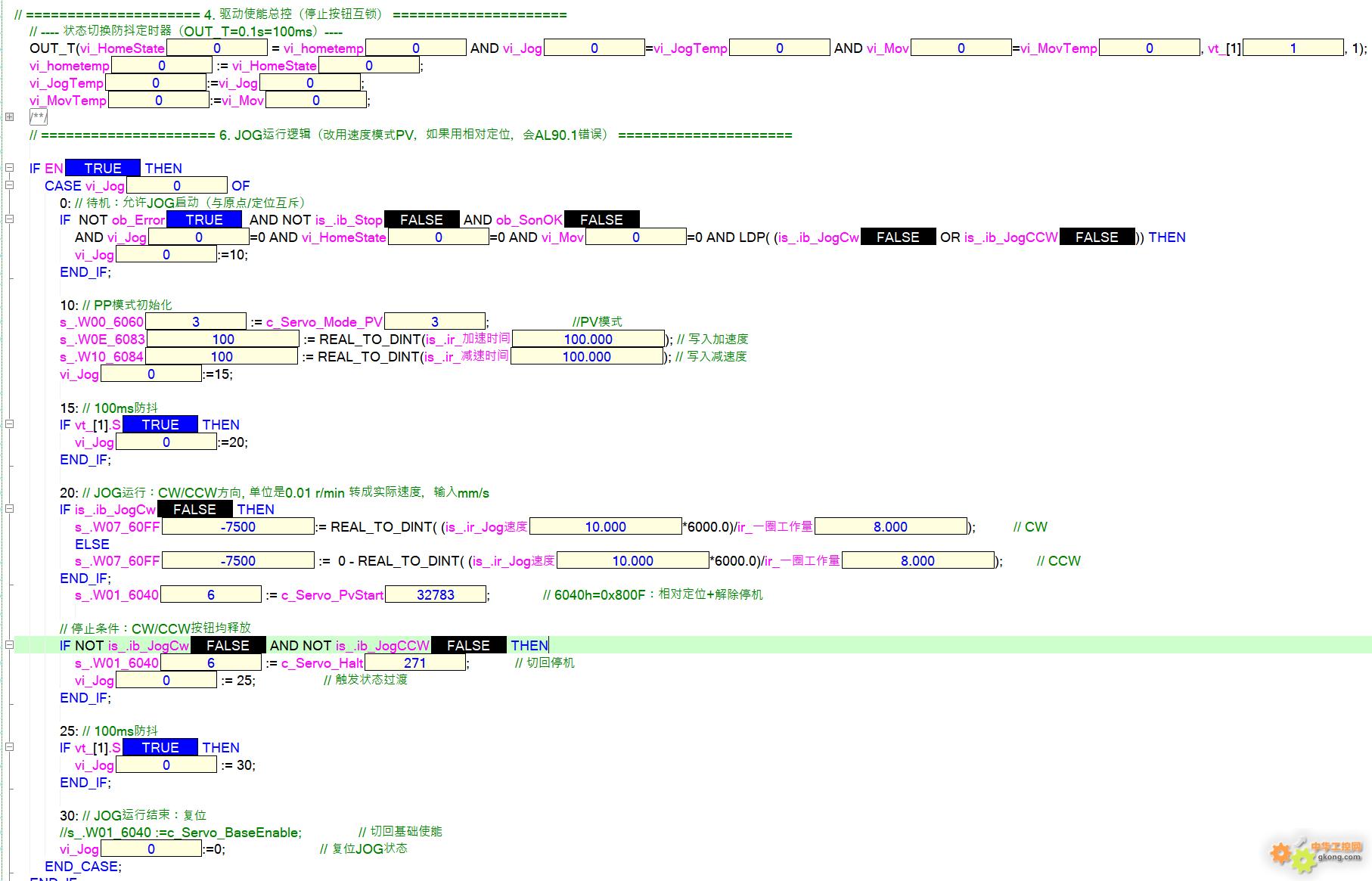Toggle the ob_SonOK FALSE value

click(601, 219)
